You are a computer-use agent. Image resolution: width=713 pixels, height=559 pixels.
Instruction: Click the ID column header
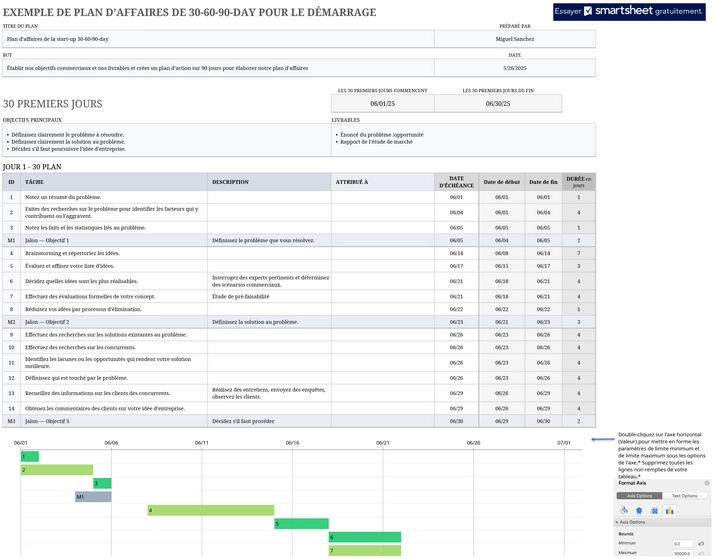11,182
